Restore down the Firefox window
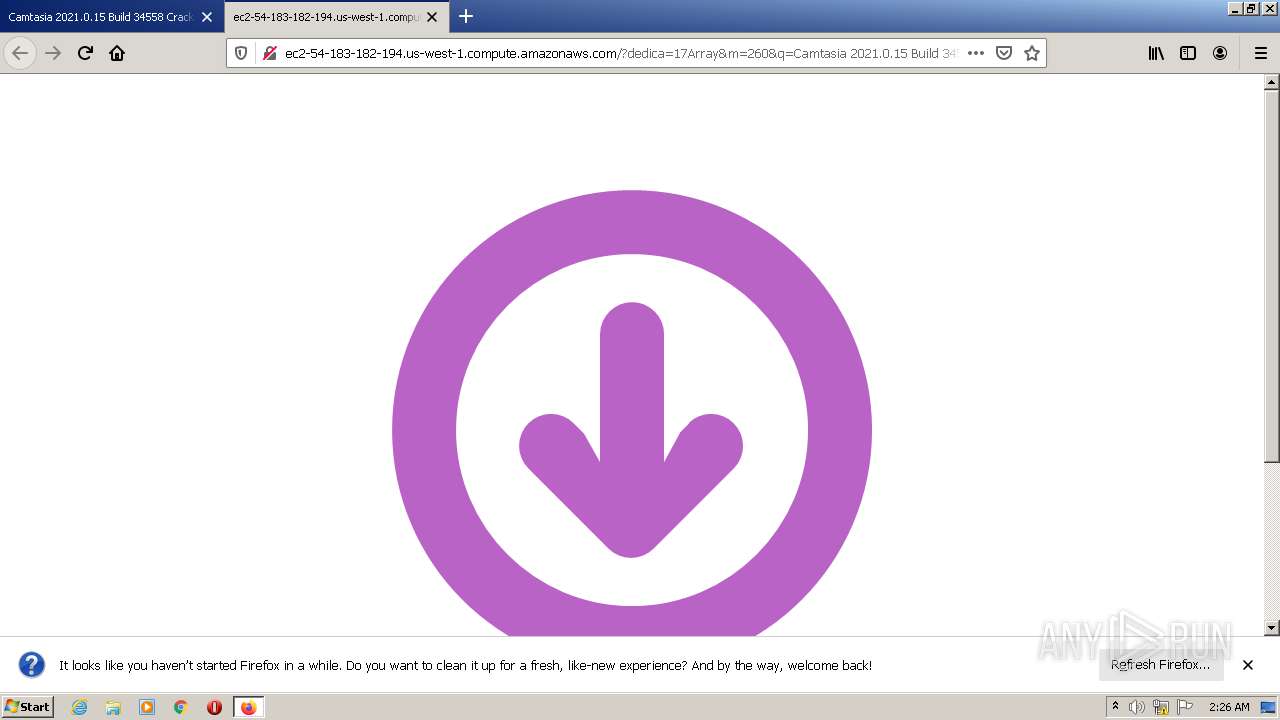1280x720 pixels. point(1251,8)
